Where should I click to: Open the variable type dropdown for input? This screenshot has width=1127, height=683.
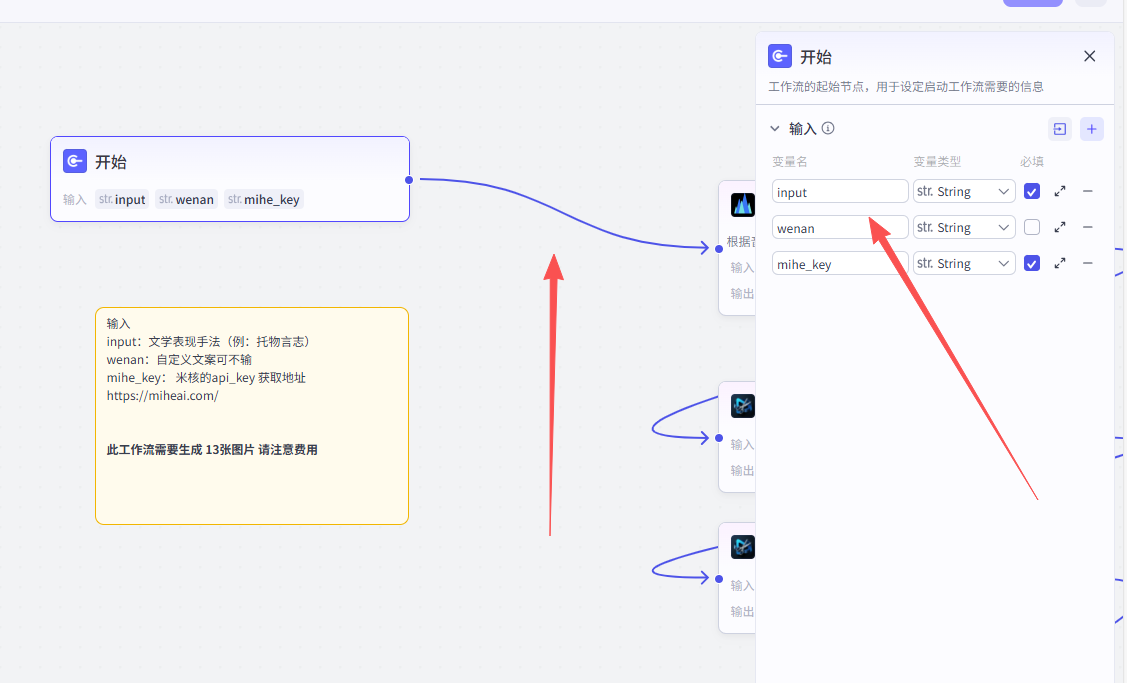click(x=964, y=192)
